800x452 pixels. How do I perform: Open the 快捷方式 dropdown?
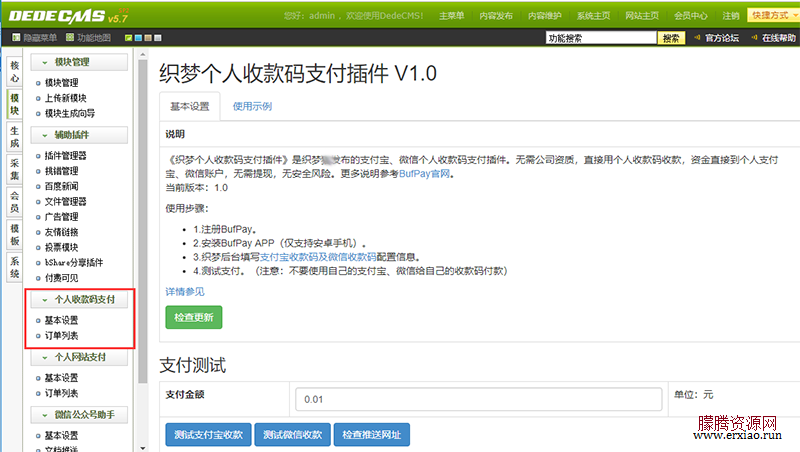773,15
